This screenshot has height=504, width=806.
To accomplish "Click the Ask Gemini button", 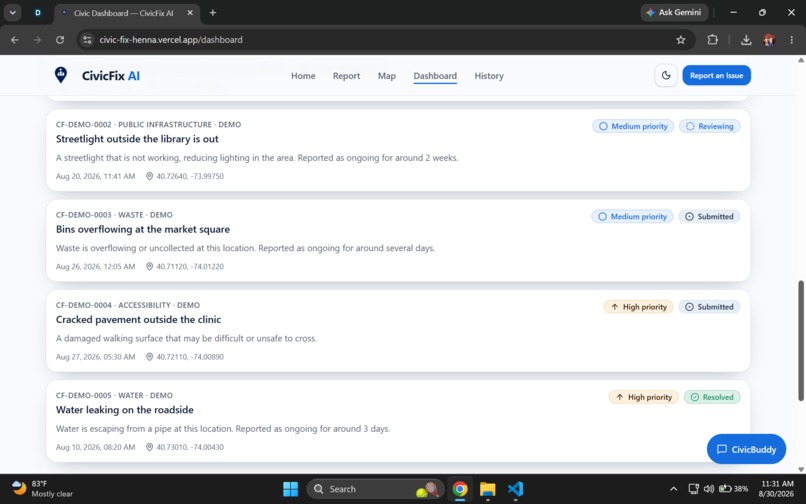I will point(674,12).
